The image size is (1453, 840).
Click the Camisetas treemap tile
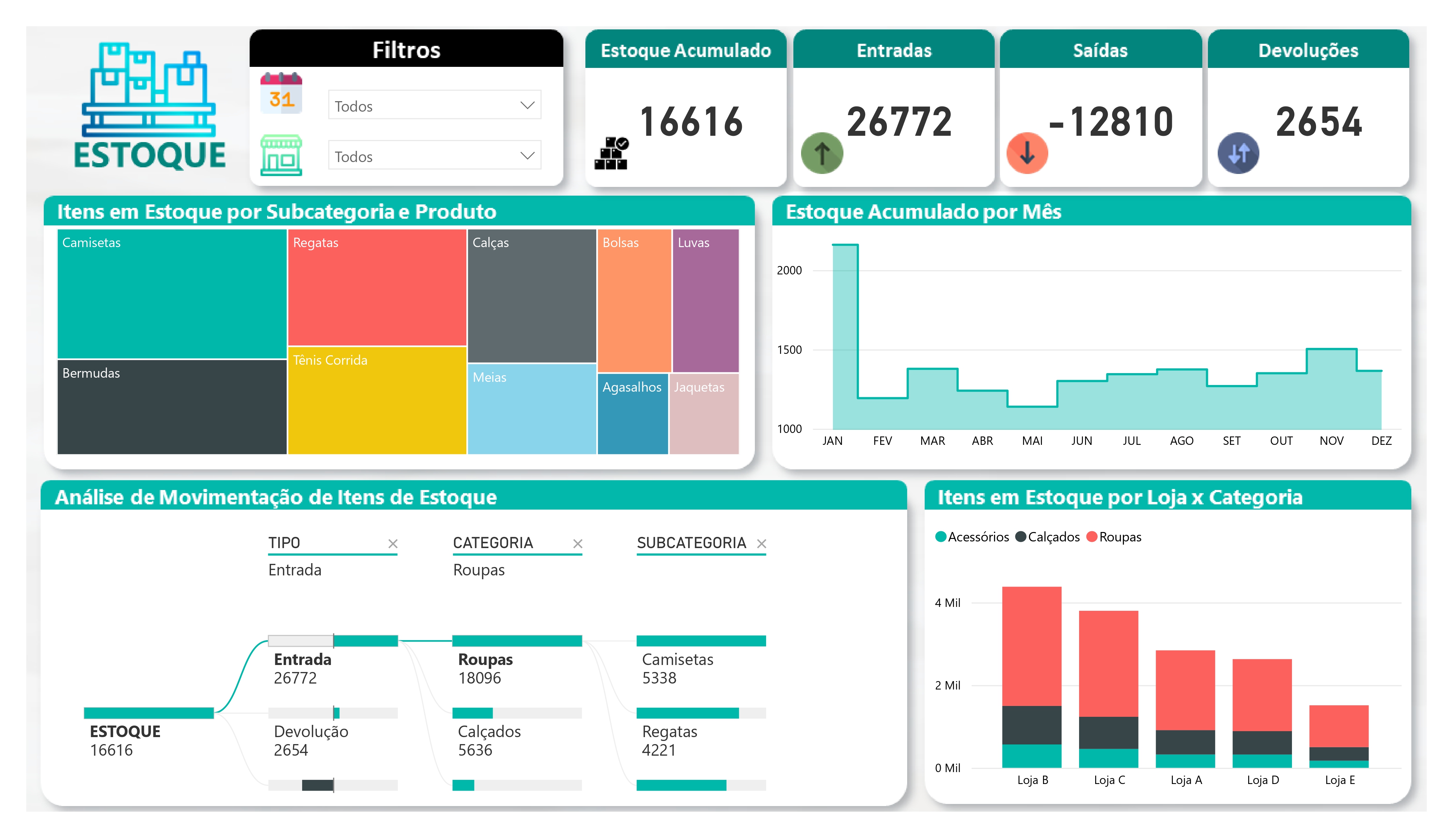click(172, 294)
